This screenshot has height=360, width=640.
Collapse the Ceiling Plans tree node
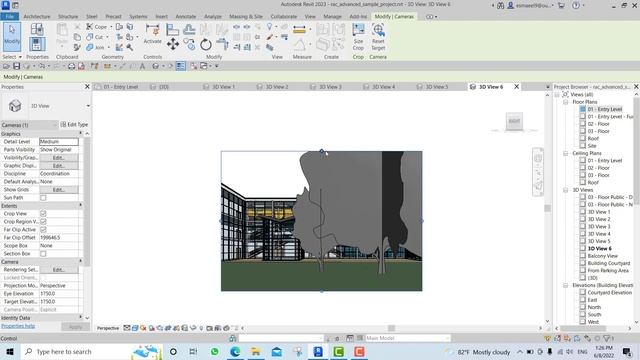[x=565, y=153]
